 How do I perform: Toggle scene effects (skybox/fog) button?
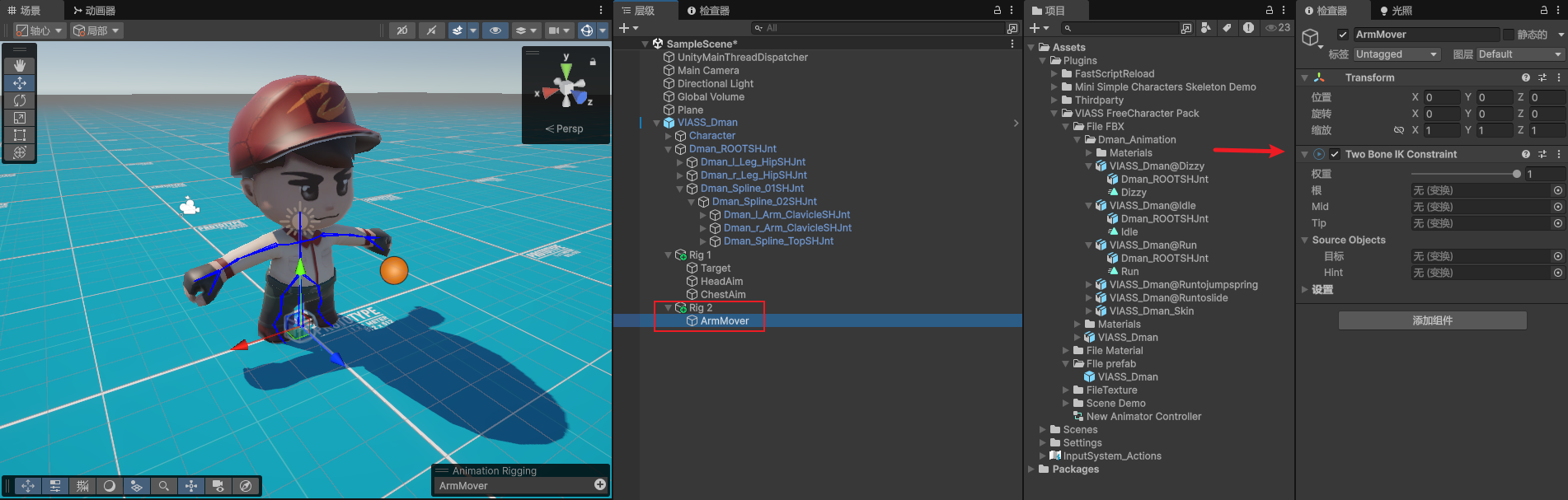pyautogui.click(x=457, y=30)
